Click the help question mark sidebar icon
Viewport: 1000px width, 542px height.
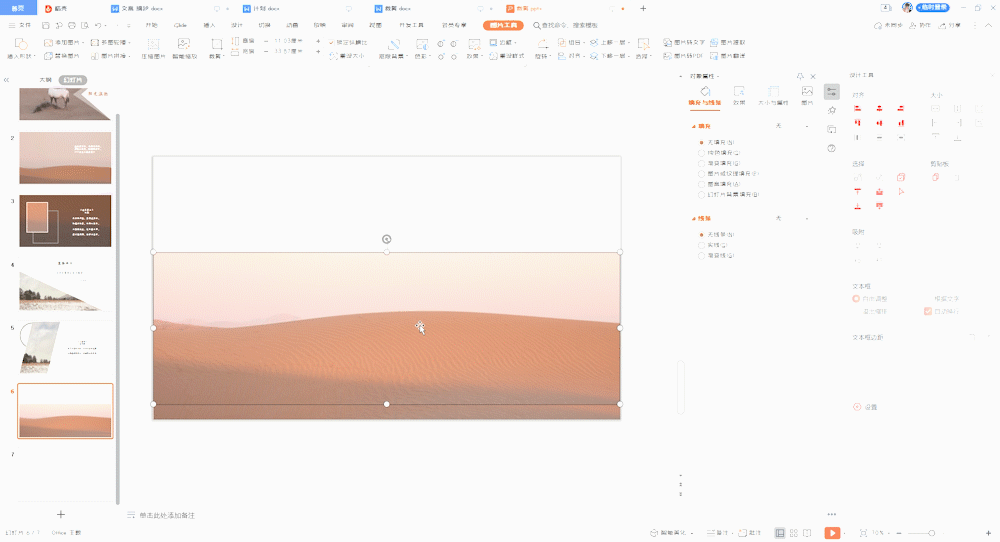click(831, 148)
